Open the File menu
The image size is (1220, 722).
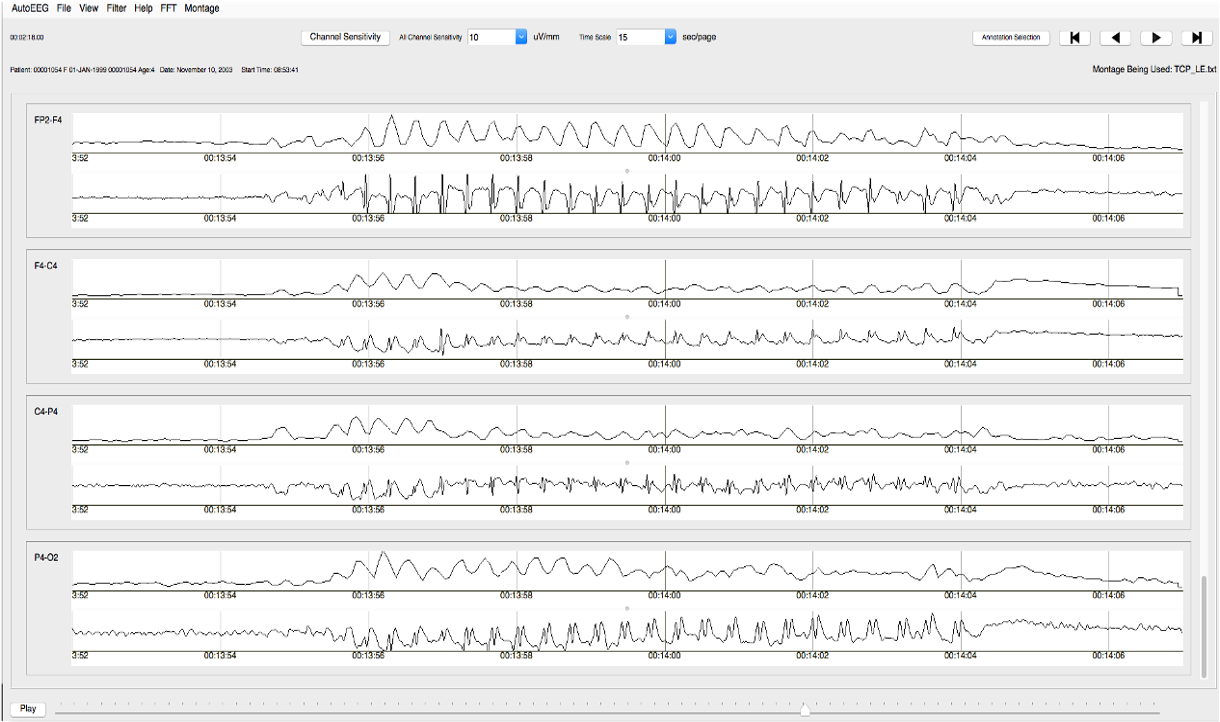point(64,8)
